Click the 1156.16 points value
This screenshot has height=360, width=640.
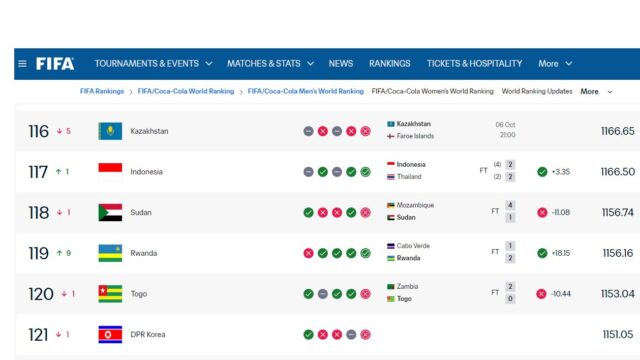click(x=618, y=253)
